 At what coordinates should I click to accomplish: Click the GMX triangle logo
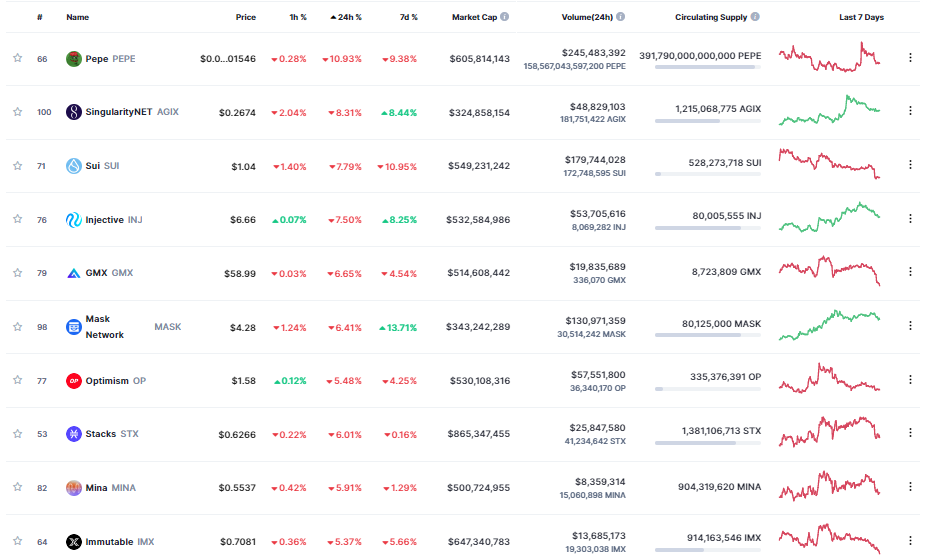[73, 273]
